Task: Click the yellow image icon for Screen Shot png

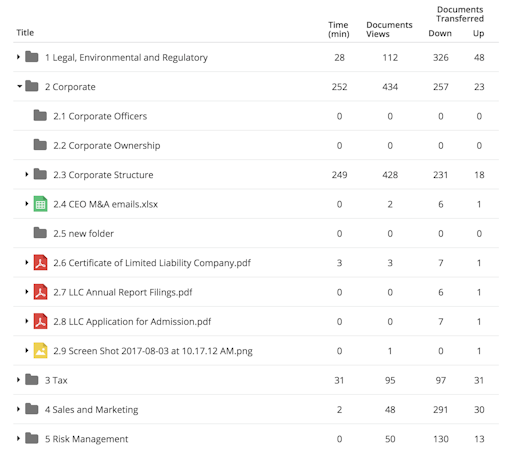Action: pyautogui.click(x=40, y=351)
